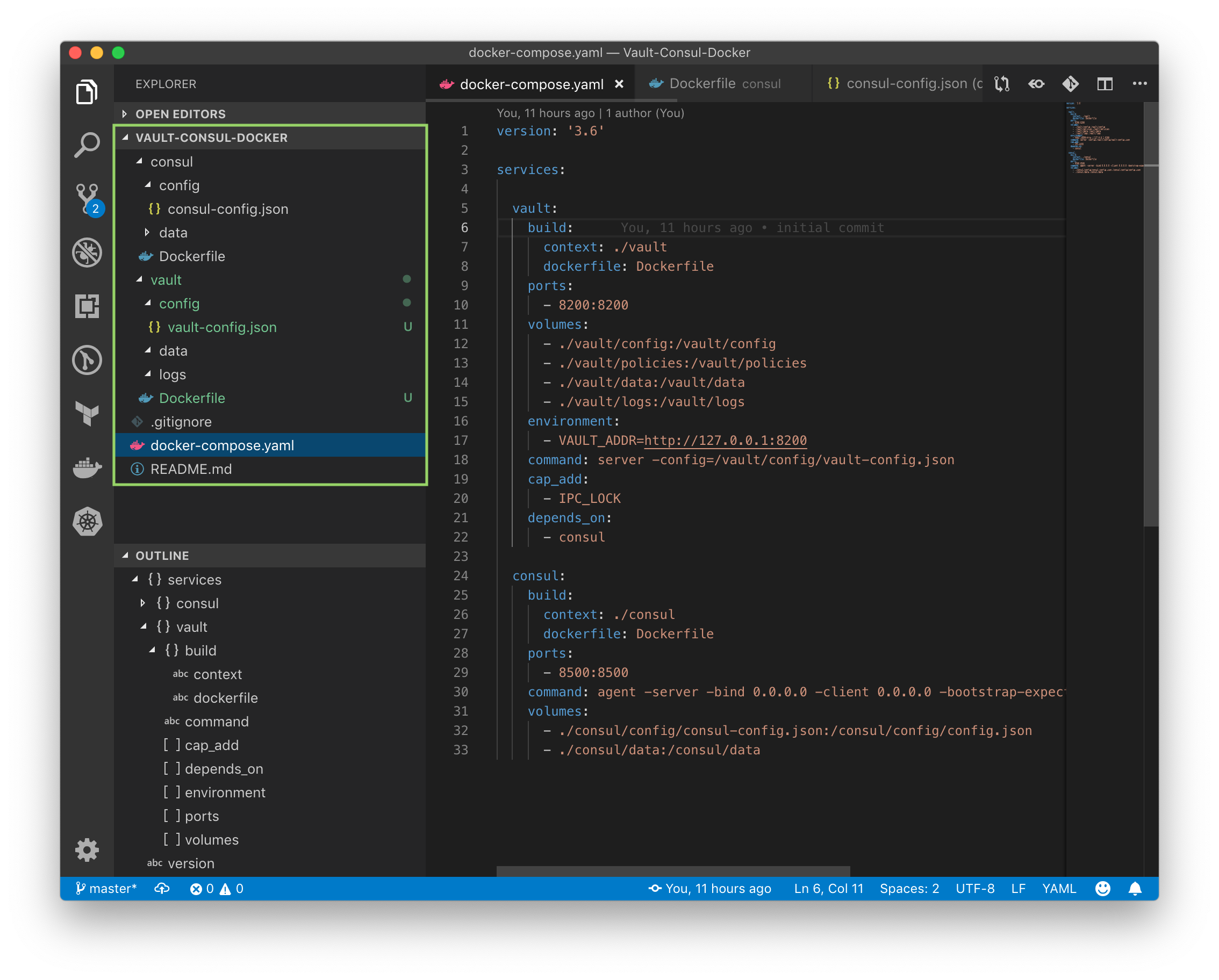The image size is (1219, 980).
Task: Open the GitLens view icon
Action: (x=87, y=359)
